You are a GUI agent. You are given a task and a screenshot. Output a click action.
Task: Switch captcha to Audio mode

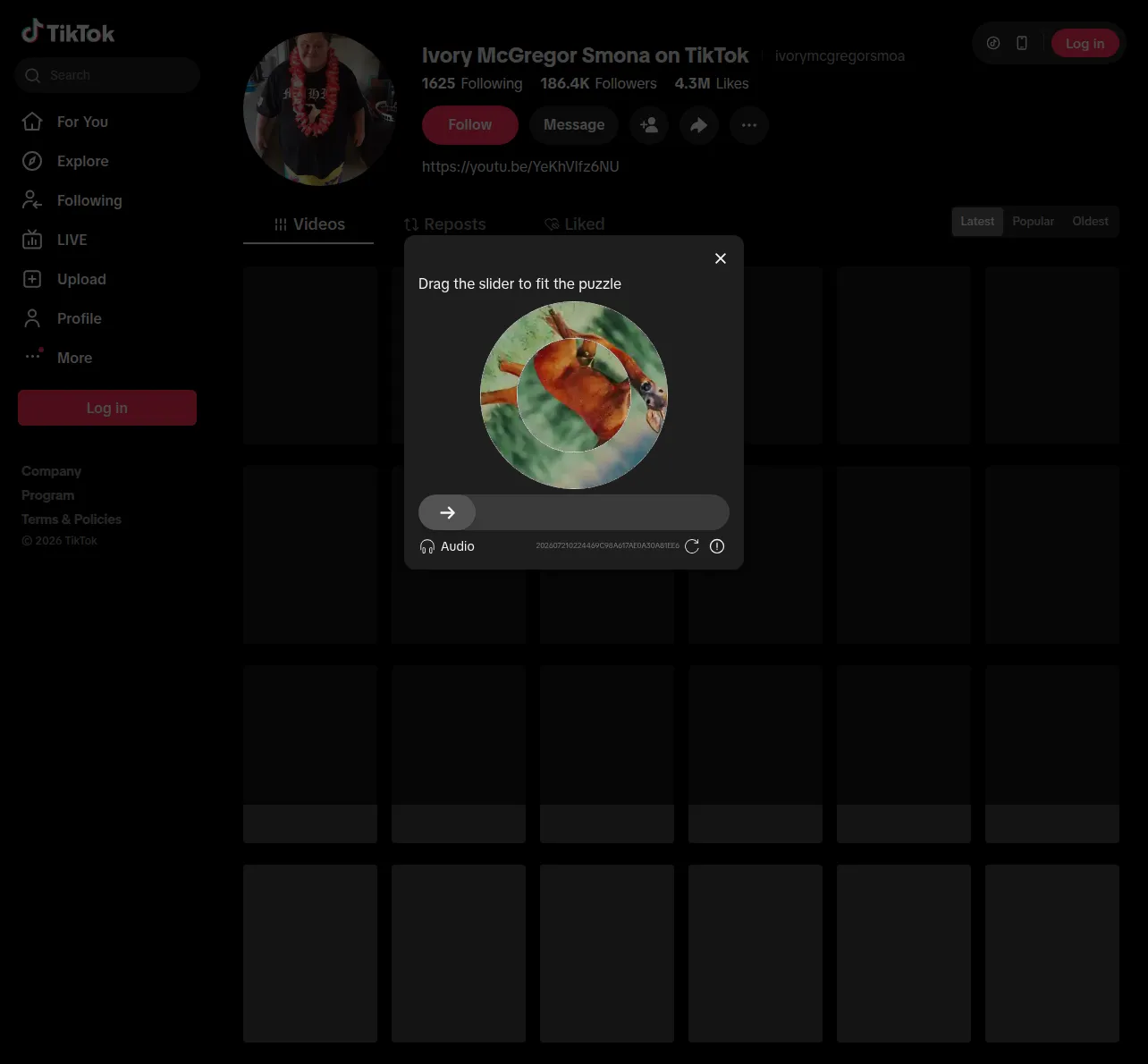pos(447,546)
